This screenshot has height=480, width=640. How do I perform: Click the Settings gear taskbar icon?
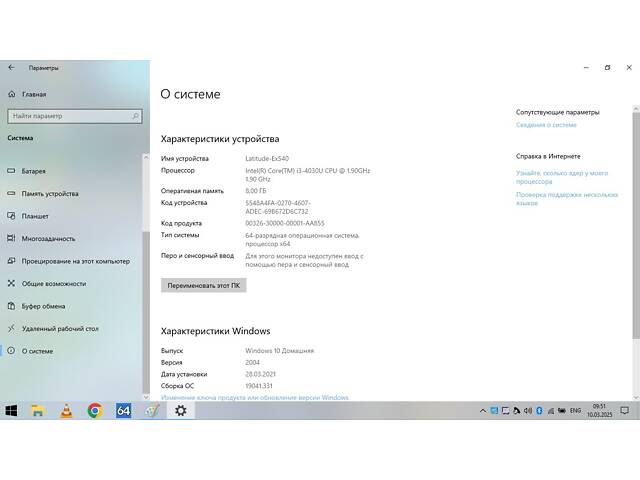180,411
